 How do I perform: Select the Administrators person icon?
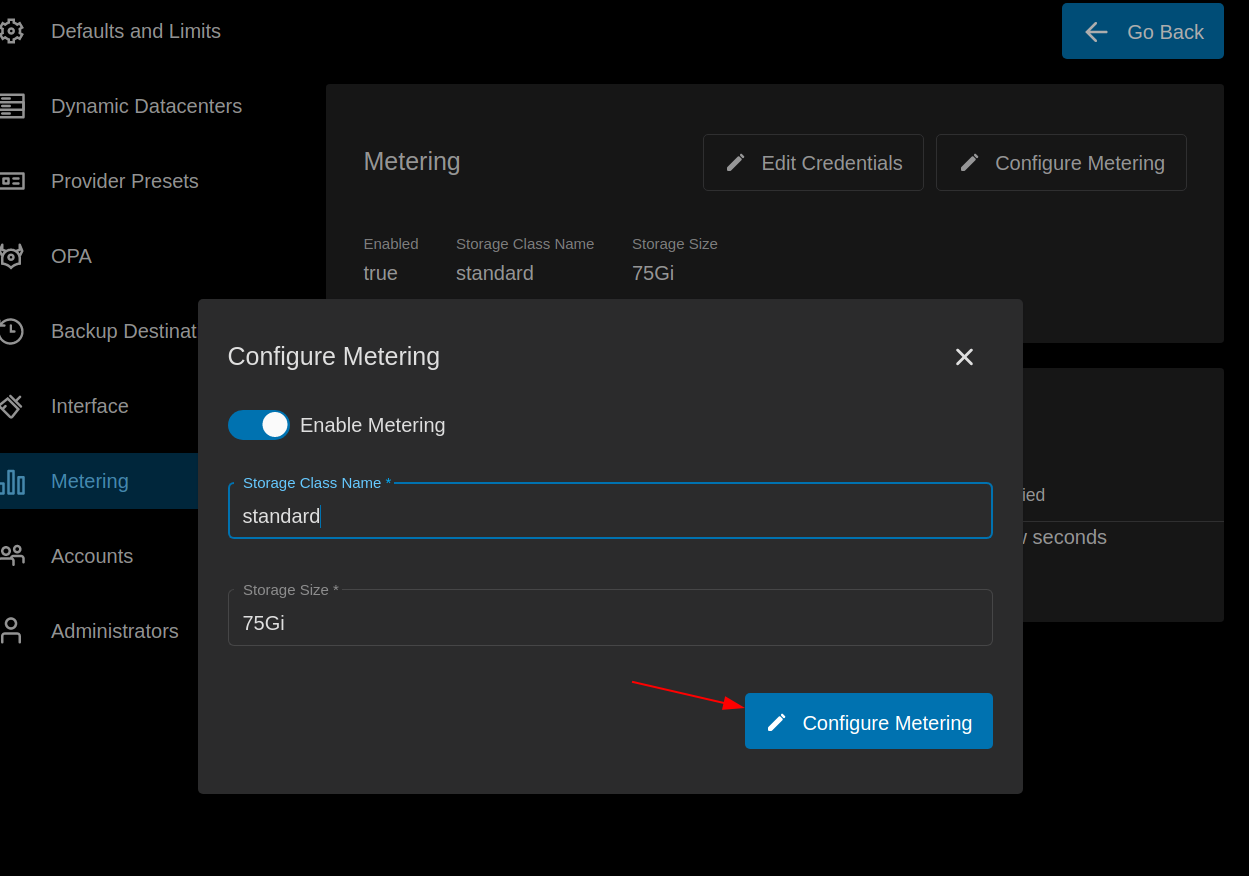(x=13, y=631)
